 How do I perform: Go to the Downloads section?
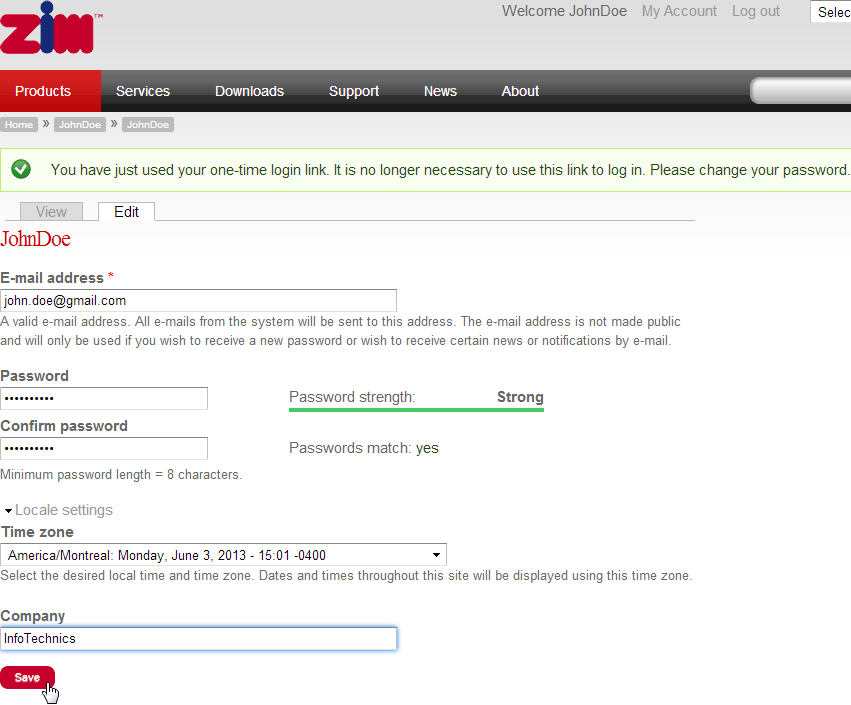click(249, 91)
